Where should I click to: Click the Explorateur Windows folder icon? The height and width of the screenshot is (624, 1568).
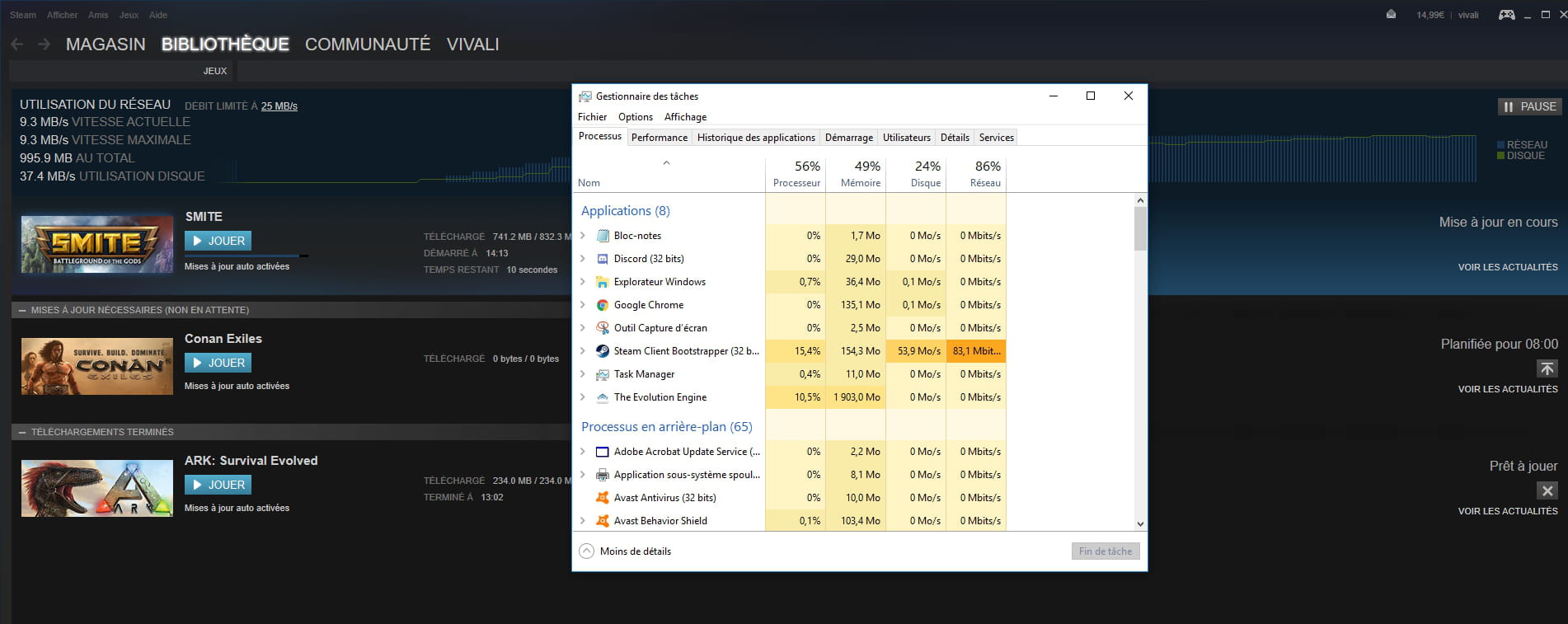[x=603, y=282]
